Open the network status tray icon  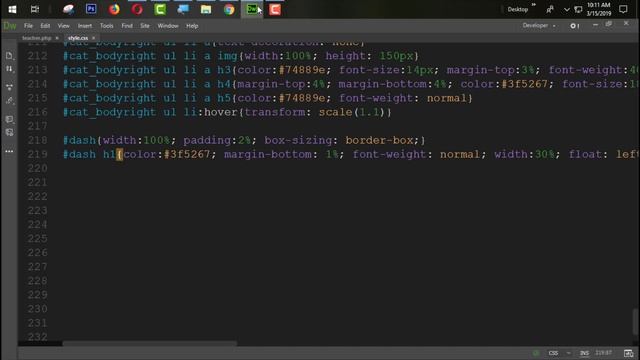(x=578, y=9)
